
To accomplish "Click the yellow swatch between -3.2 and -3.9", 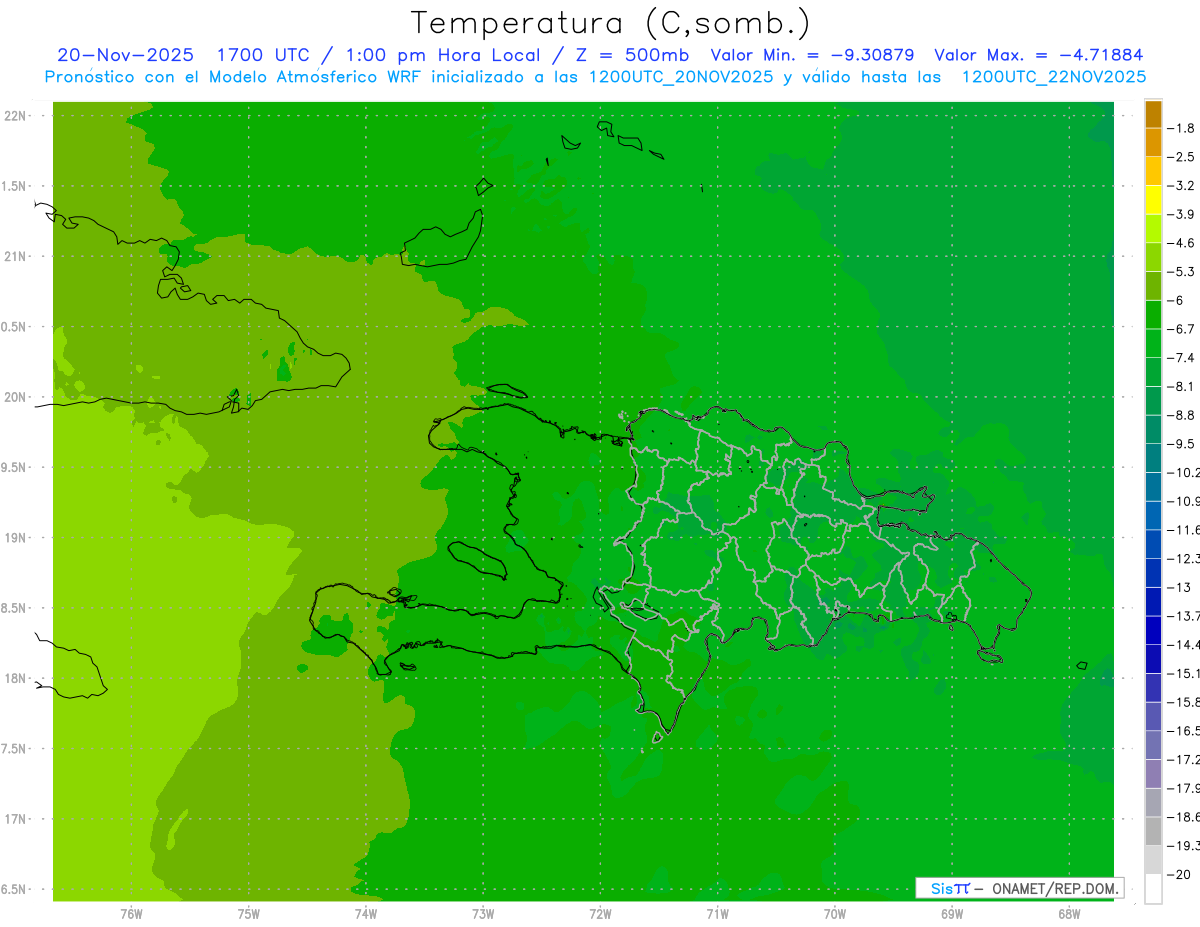I will 1153,200.
